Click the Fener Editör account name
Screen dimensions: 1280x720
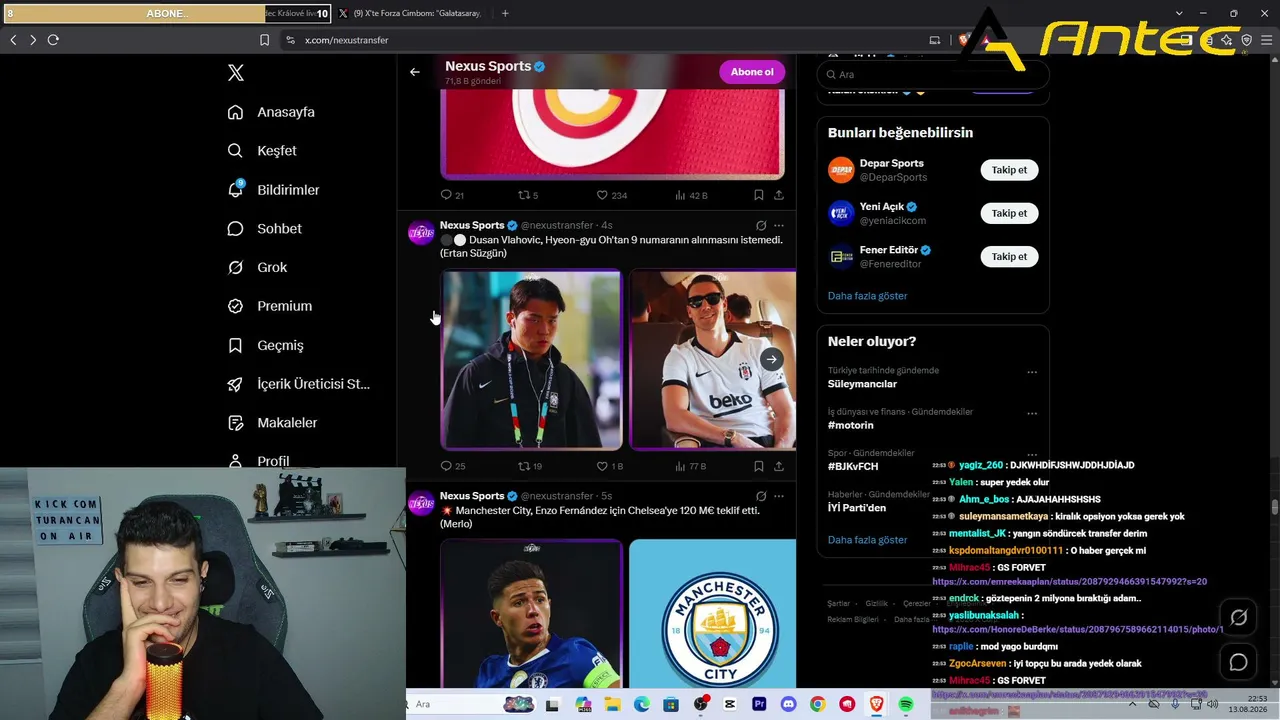coord(889,250)
